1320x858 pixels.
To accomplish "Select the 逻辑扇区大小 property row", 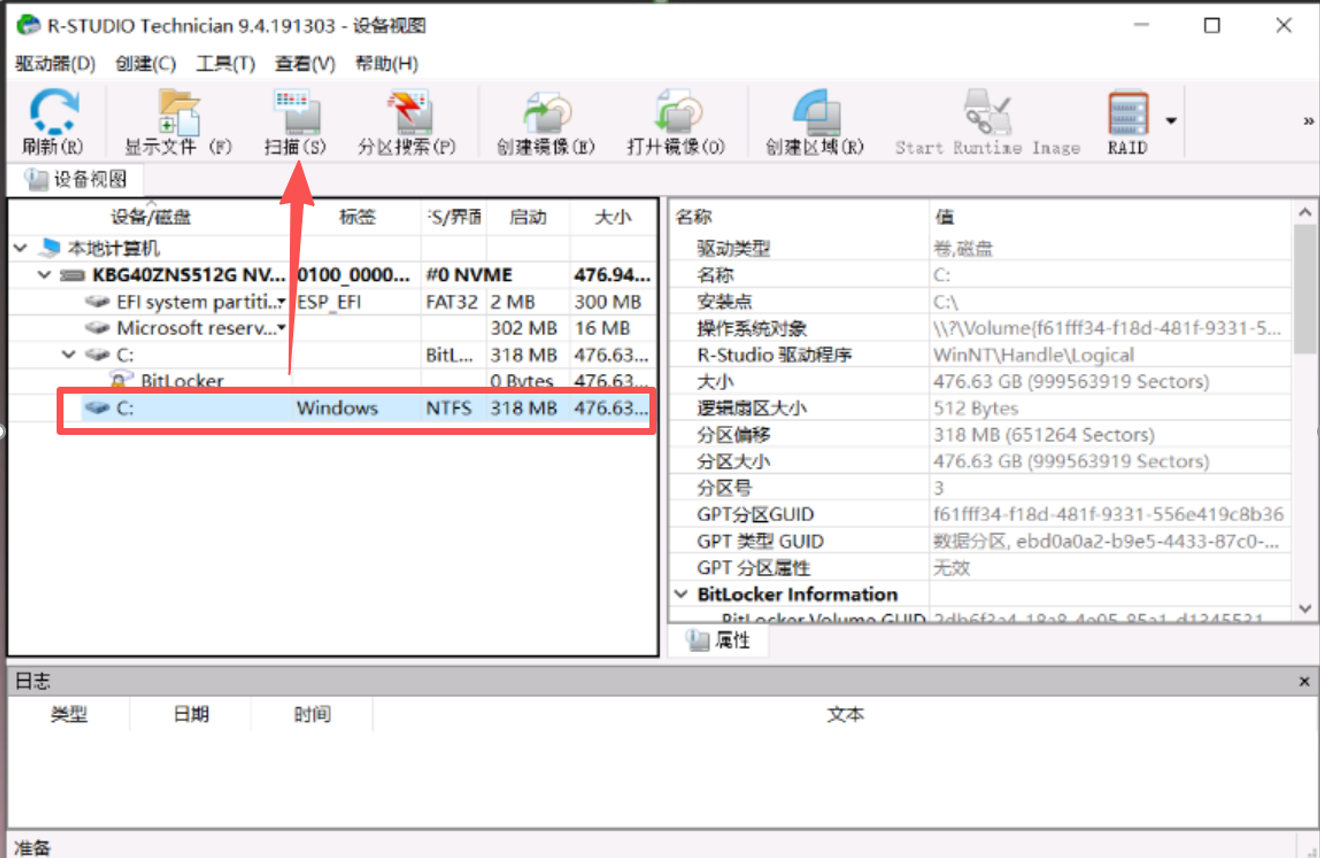I will coord(981,408).
